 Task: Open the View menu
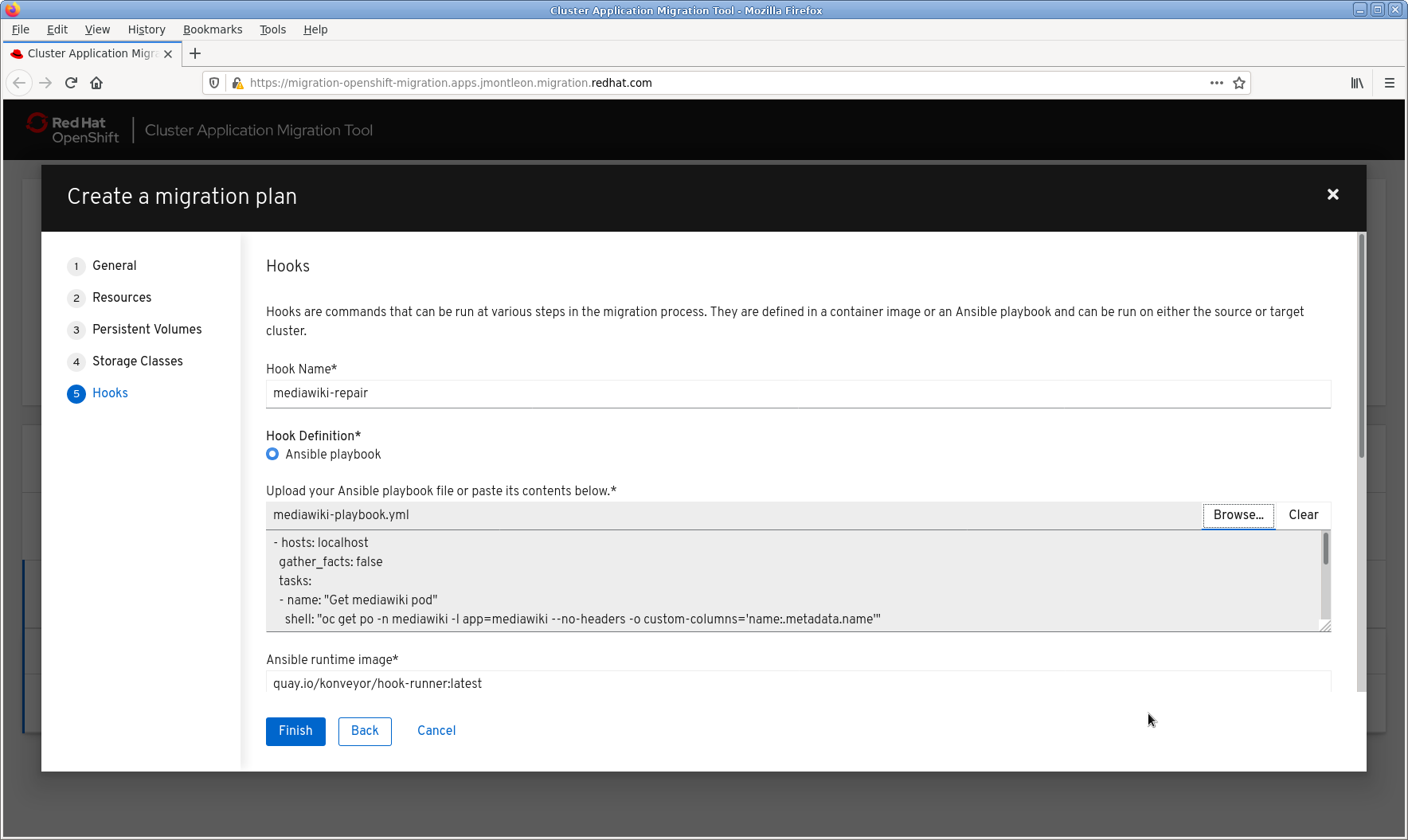tap(97, 29)
